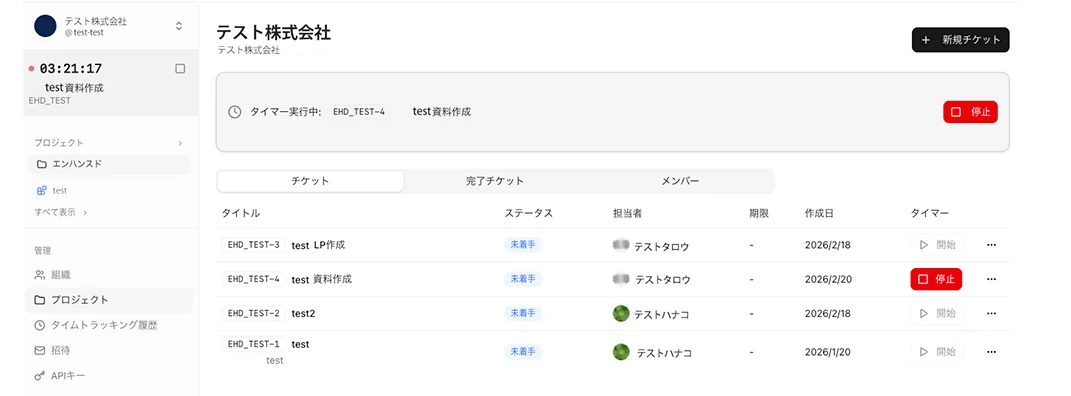Click the folder icon next to プロジェクト under 管理
The width and height of the screenshot is (1071, 396).
[x=40, y=300]
